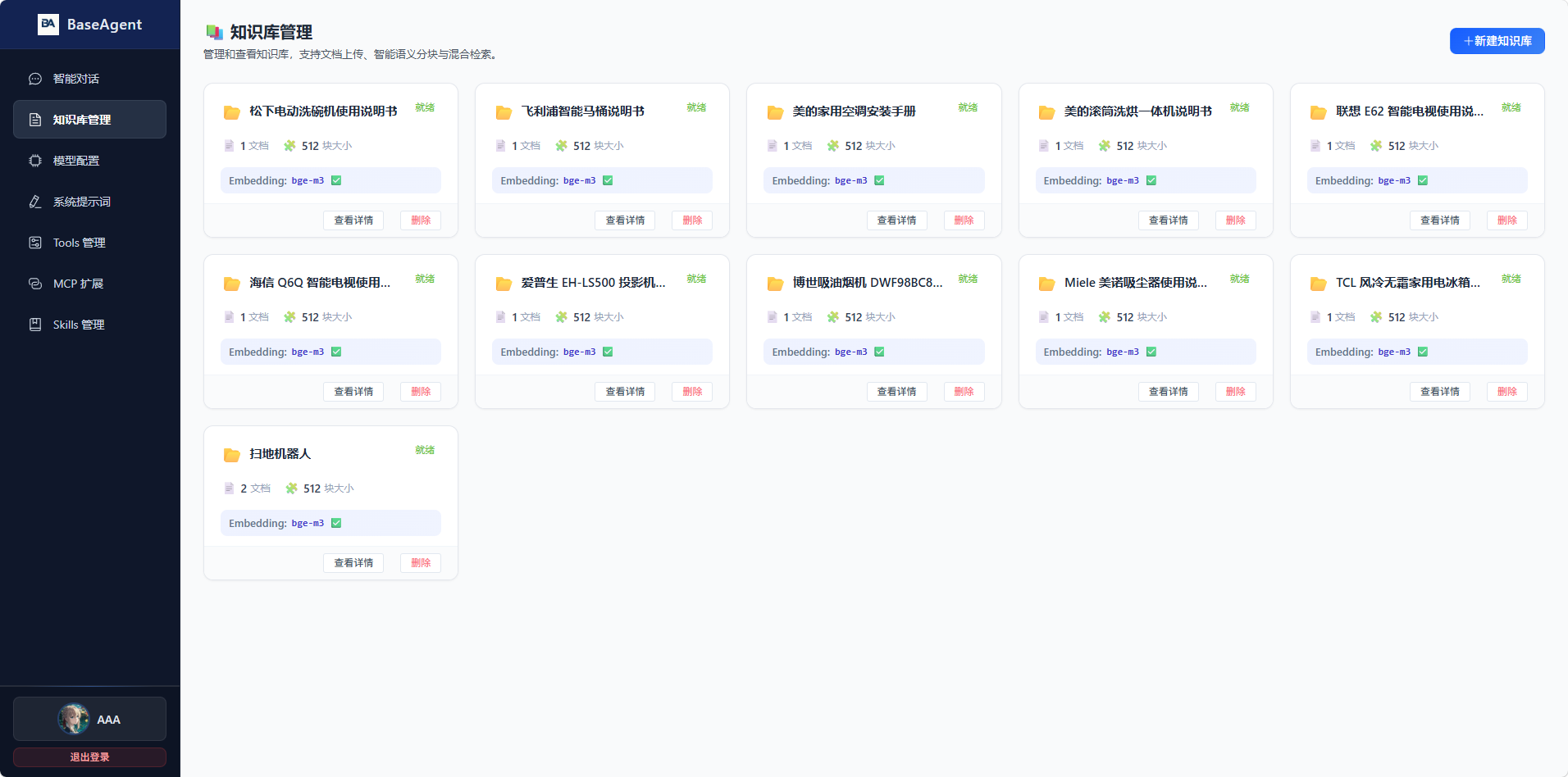Open 系统提示词 menu entry
Image resolution: width=1568 pixels, height=777 pixels.
tap(89, 202)
